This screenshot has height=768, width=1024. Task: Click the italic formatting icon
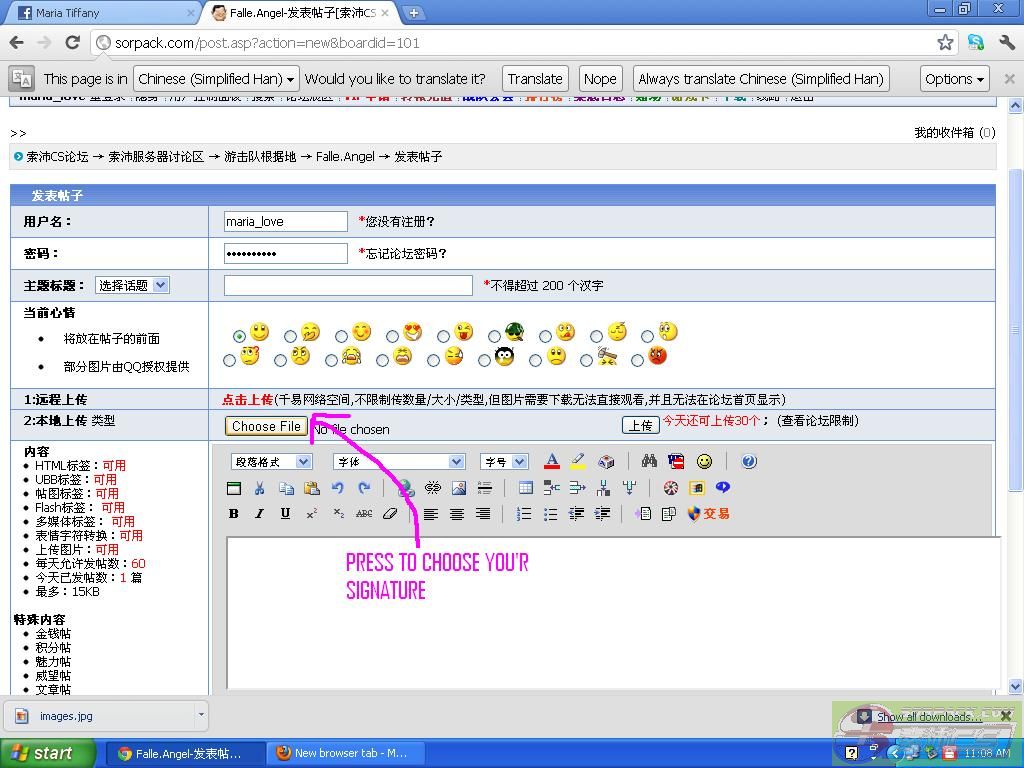259,514
